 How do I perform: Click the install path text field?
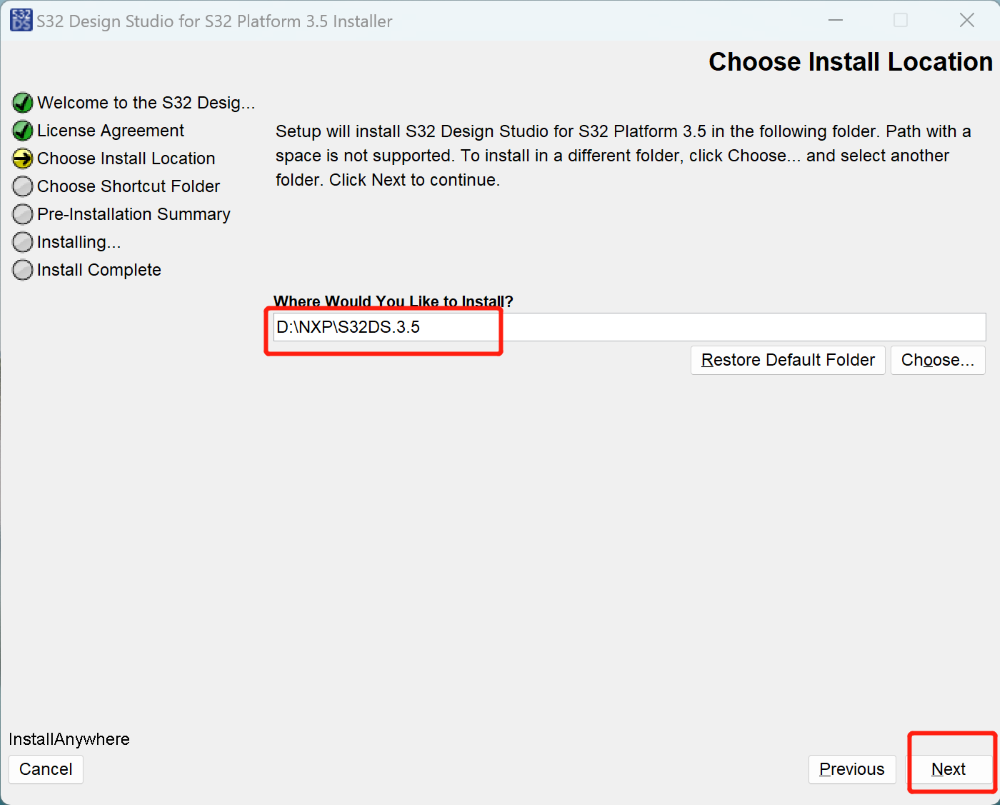[630, 327]
